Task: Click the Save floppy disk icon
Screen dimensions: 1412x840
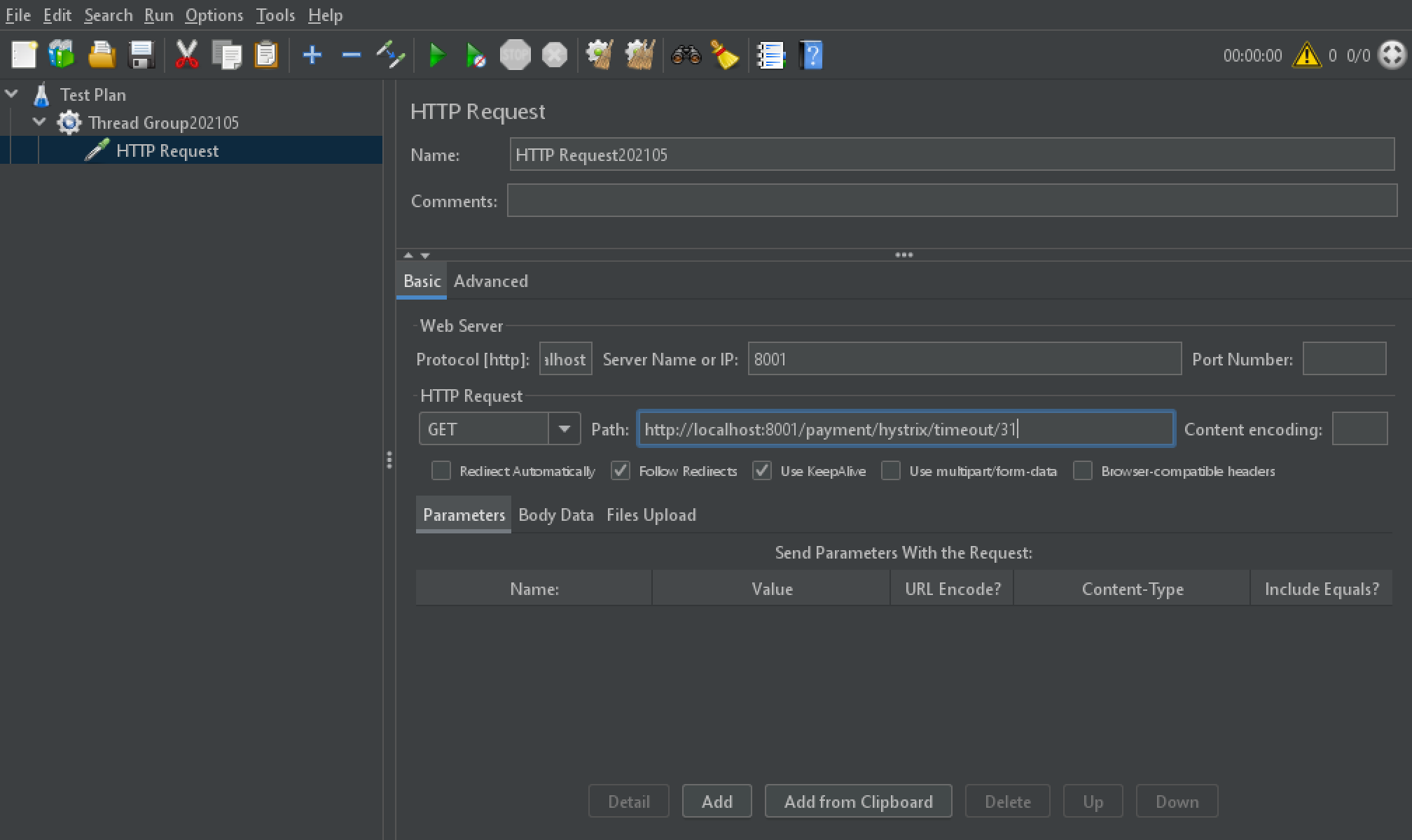Action: [141, 55]
